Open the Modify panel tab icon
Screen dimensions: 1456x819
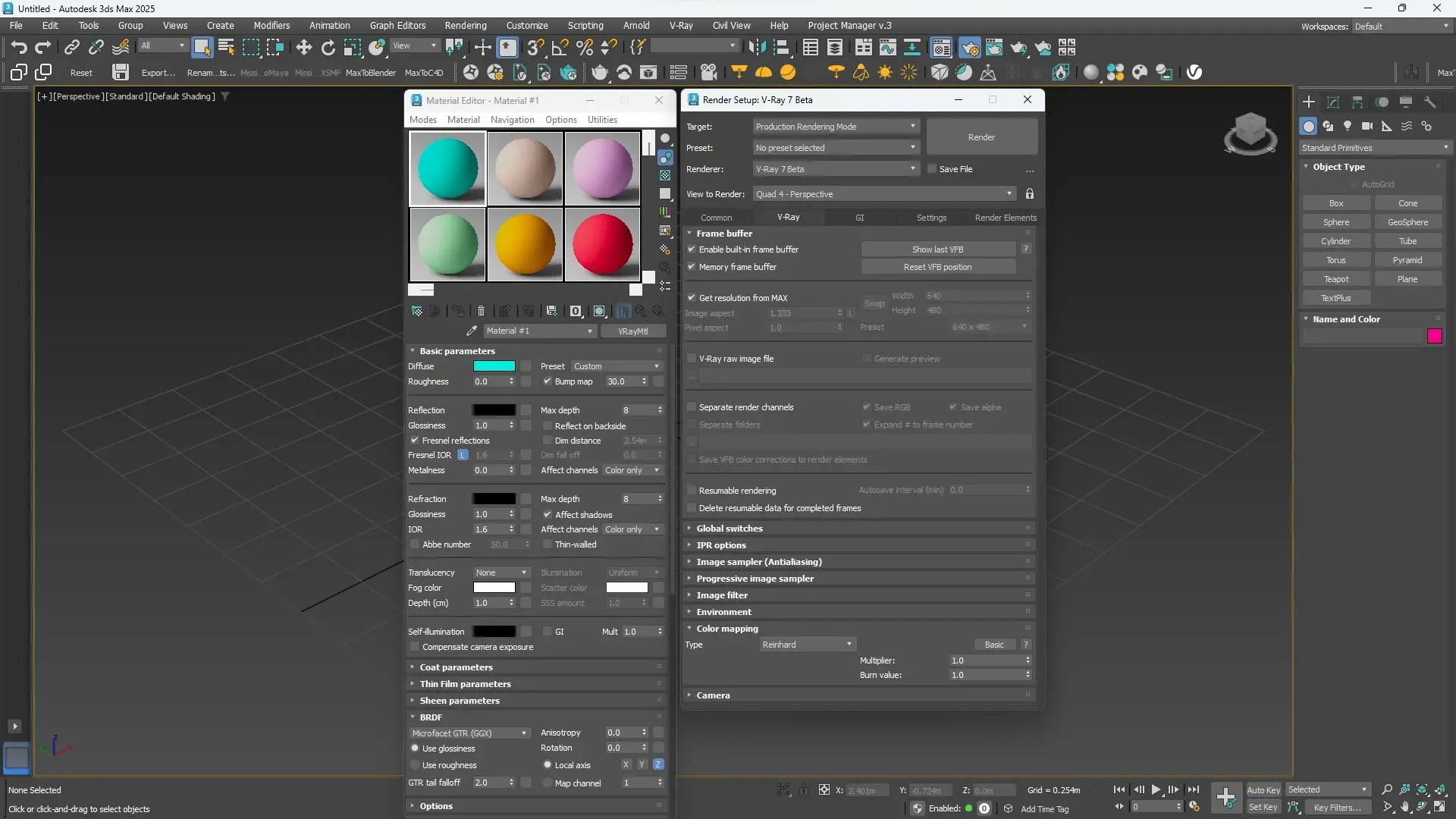1333,102
